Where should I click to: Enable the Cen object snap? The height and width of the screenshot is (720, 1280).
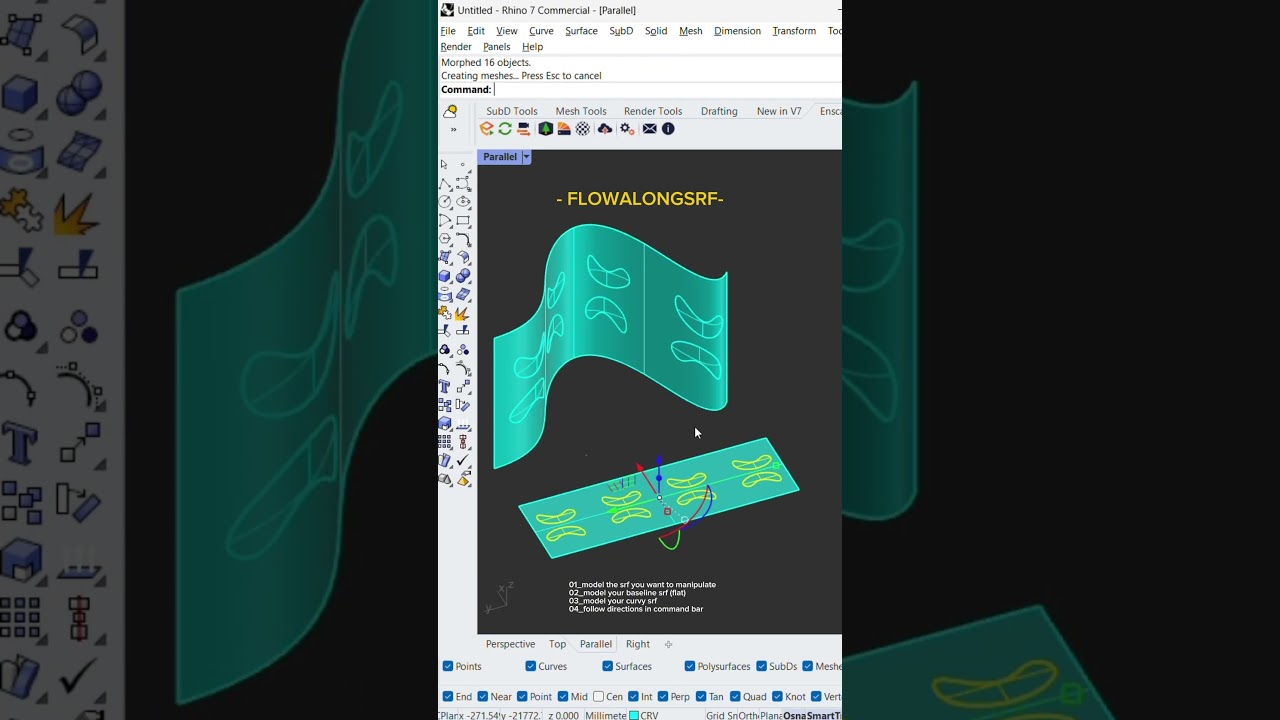pos(598,696)
